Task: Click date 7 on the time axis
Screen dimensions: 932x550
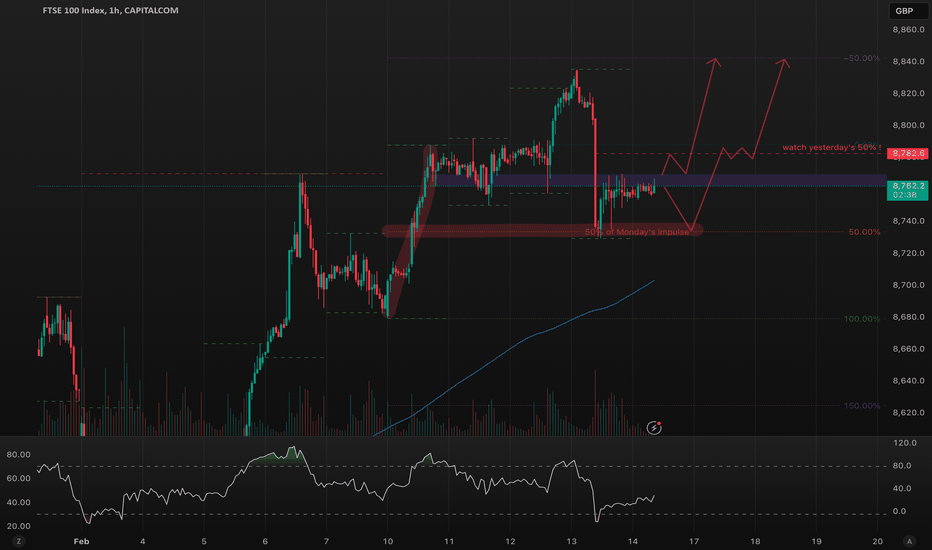Action: point(326,541)
